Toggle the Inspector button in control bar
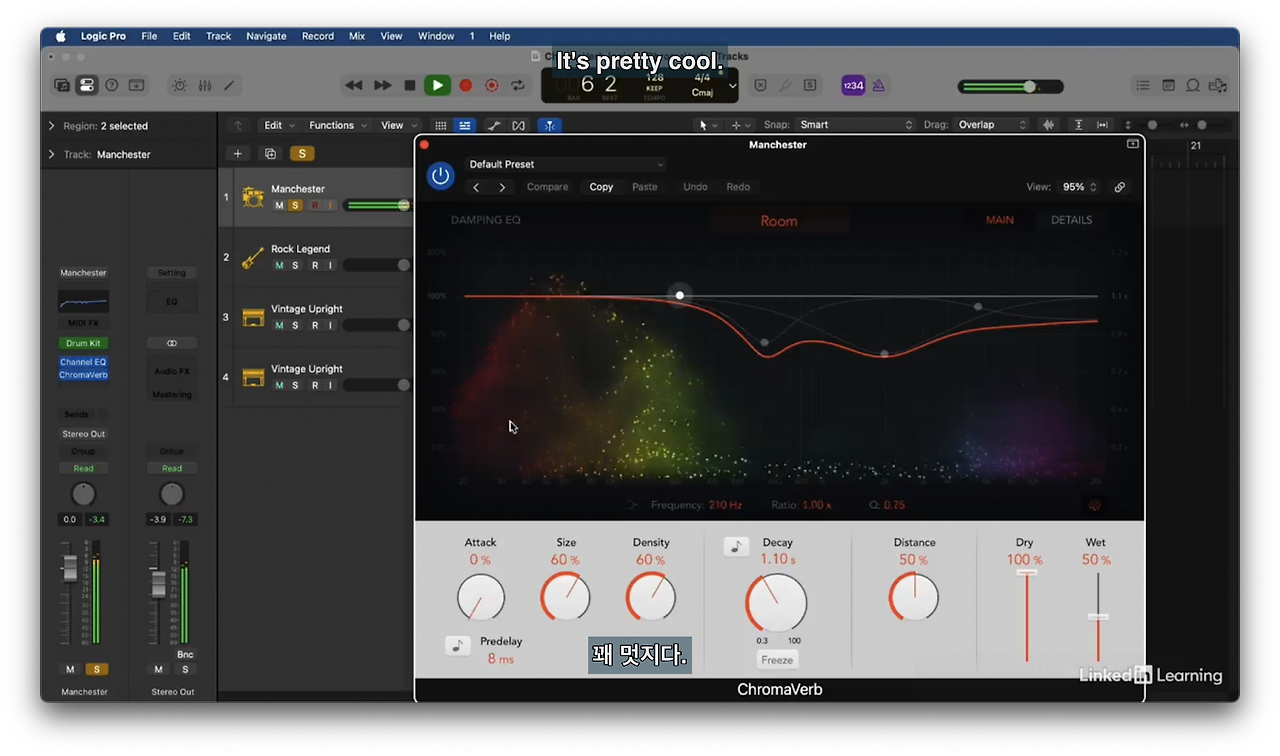 click(87, 86)
